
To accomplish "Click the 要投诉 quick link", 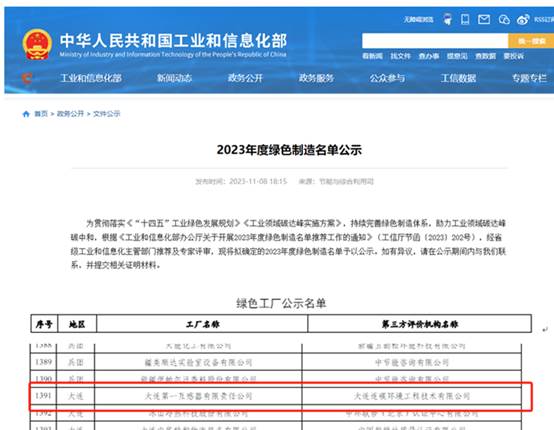I will 513,56.
